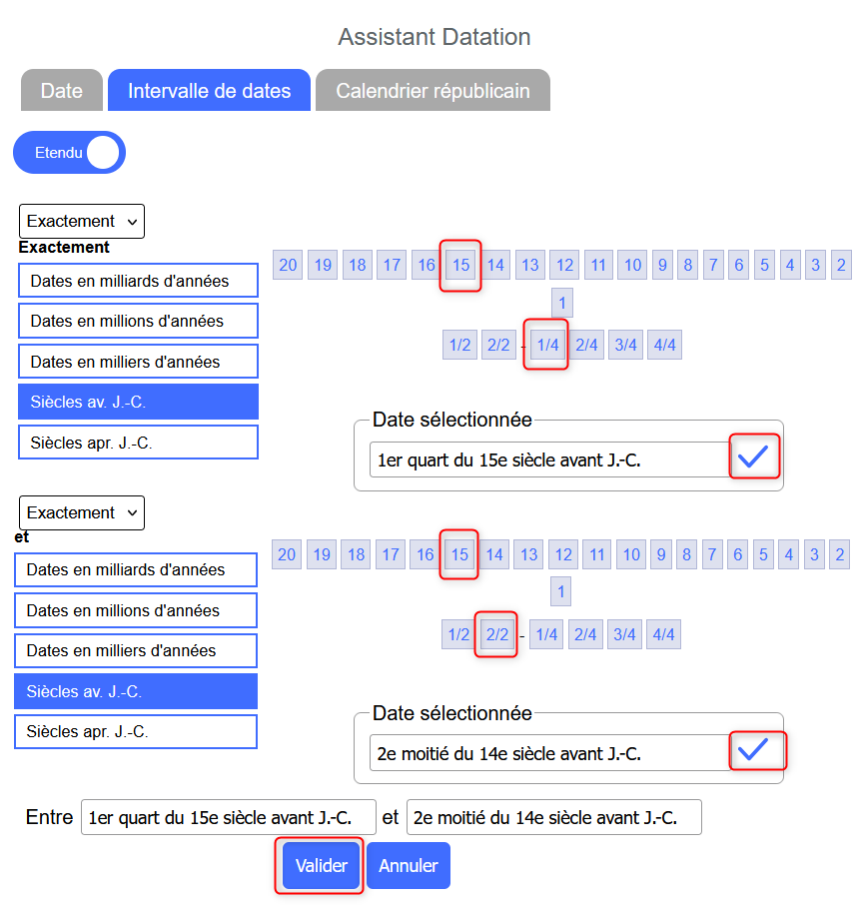Click the Valider button
Viewport: 863px width, 907px height.
click(x=320, y=865)
